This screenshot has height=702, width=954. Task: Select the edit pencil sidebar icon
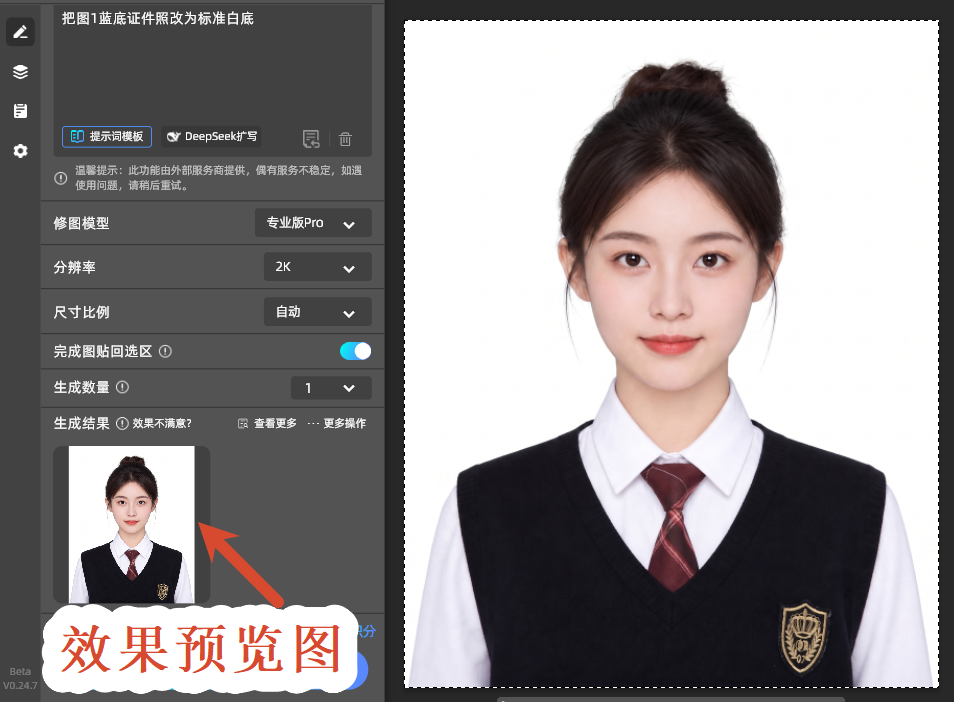(x=20, y=32)
